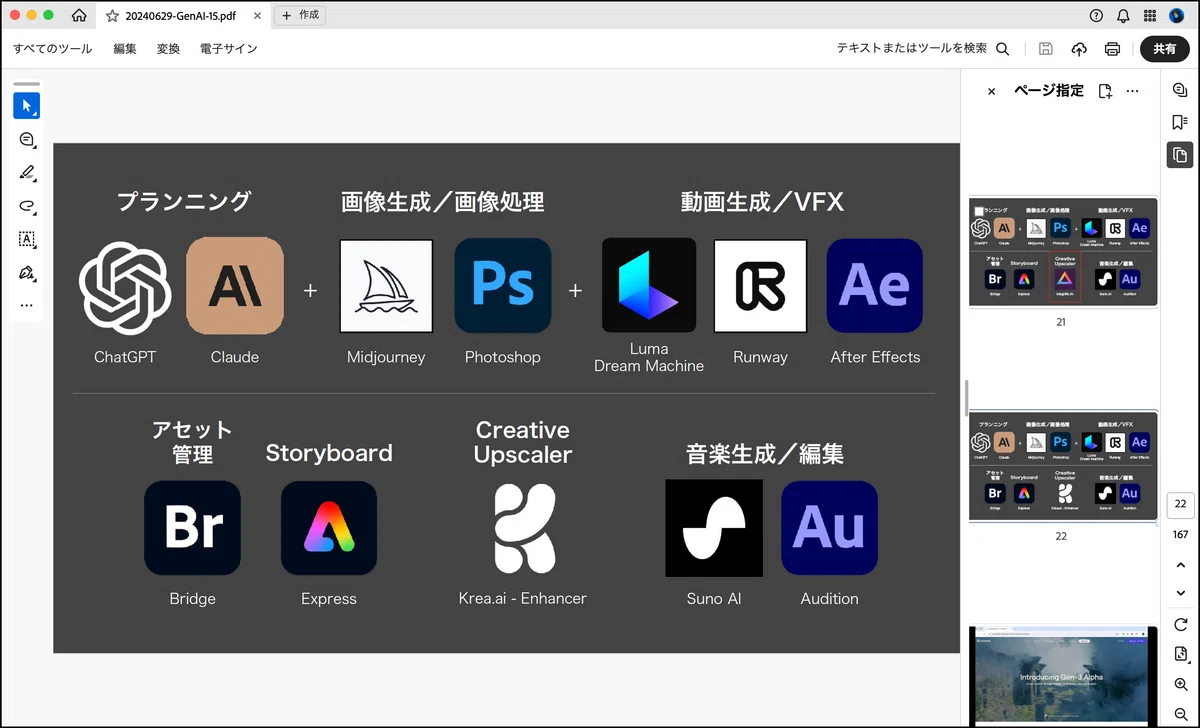Tick checkbox on page 21 thumbnail
The width and height of the screenshot is (1200, 728).
click(x=980, y=211)
